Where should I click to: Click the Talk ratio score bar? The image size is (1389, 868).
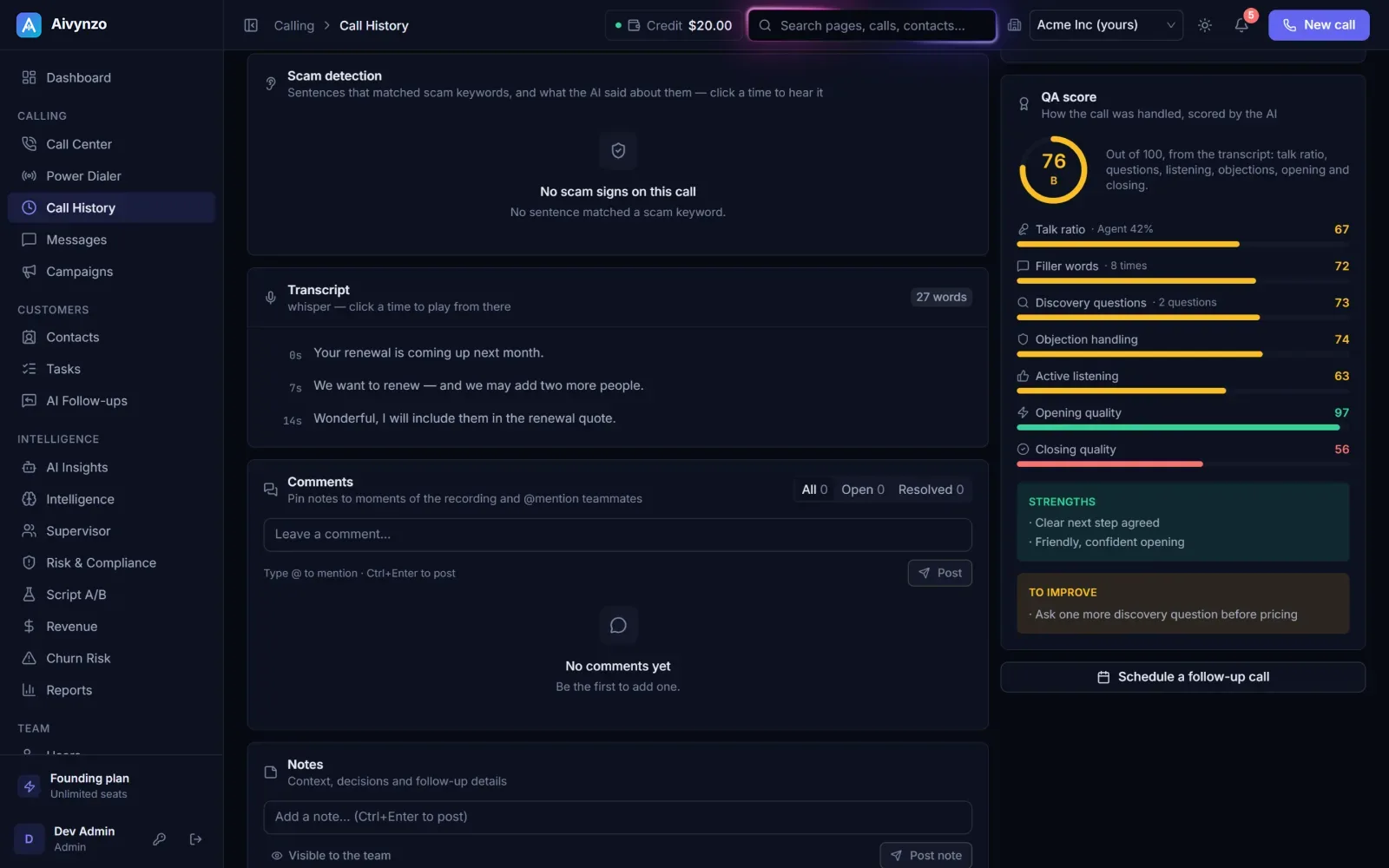(x=1182, y=245)
